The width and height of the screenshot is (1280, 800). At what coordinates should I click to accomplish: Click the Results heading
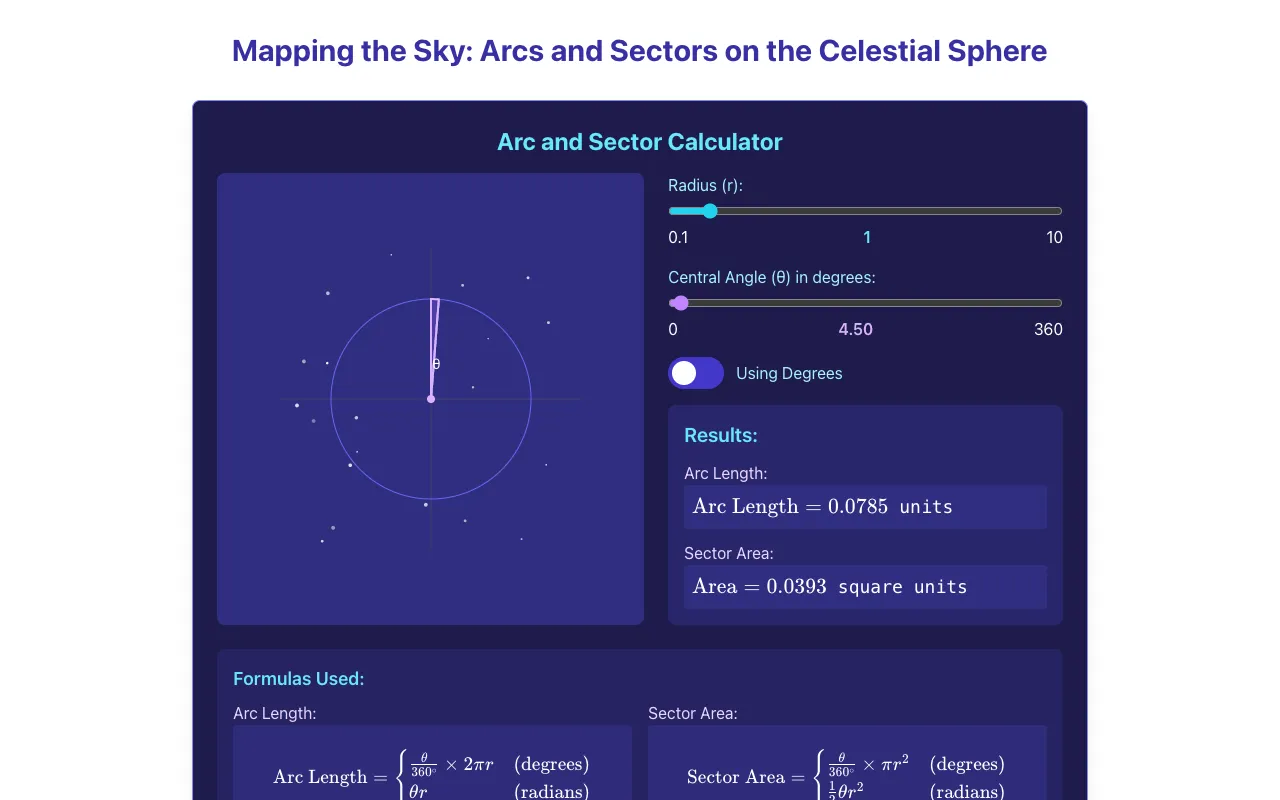point(721,435)
